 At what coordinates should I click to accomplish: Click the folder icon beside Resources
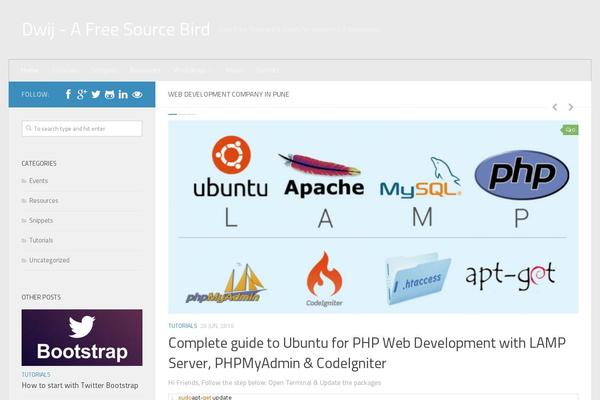coord(24,201)
